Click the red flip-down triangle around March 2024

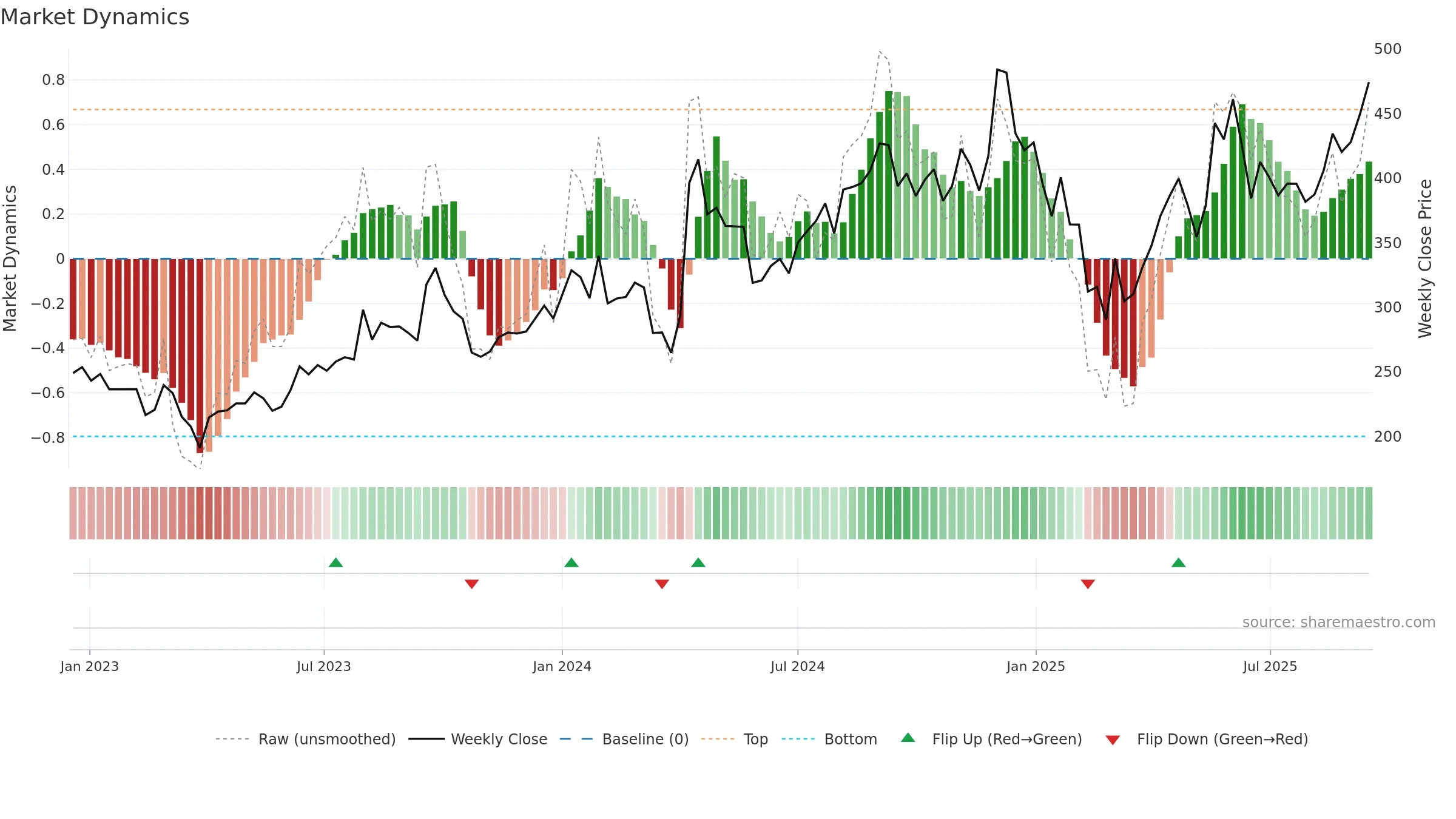(662, 584)
